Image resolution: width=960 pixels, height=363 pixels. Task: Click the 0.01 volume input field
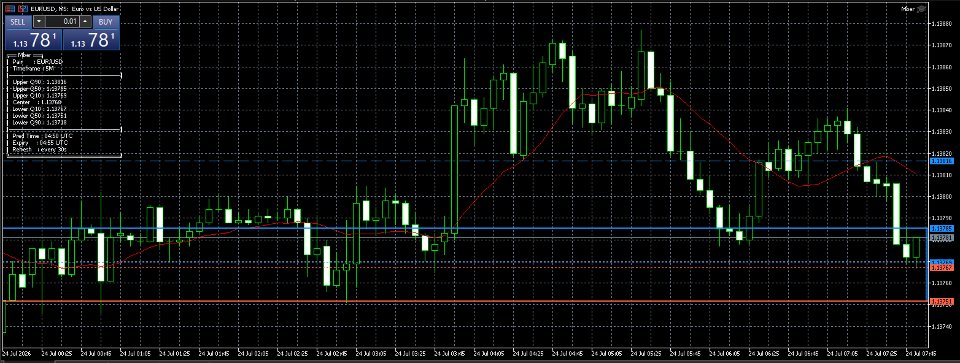[x=62, y=21]
